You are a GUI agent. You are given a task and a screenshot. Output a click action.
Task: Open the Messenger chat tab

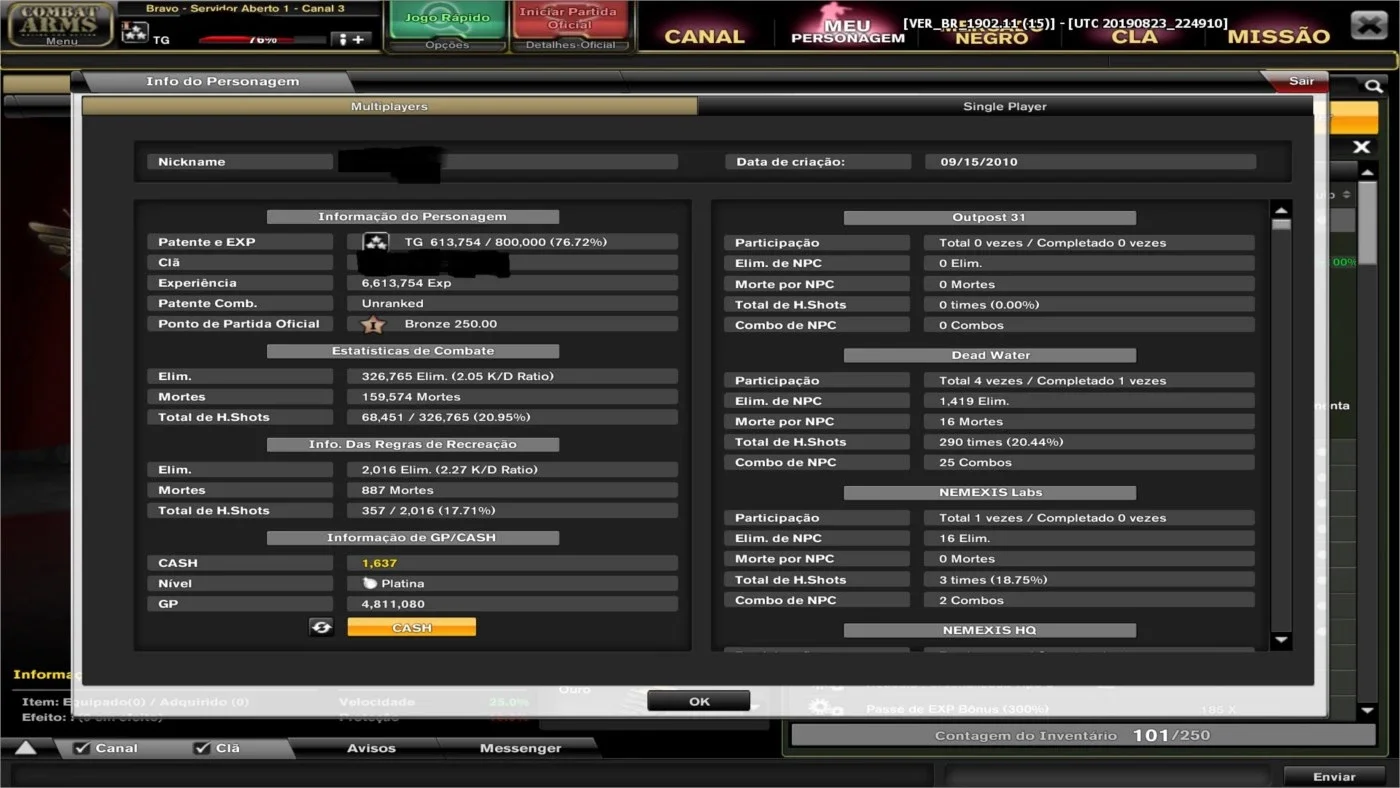pos(521,748)
